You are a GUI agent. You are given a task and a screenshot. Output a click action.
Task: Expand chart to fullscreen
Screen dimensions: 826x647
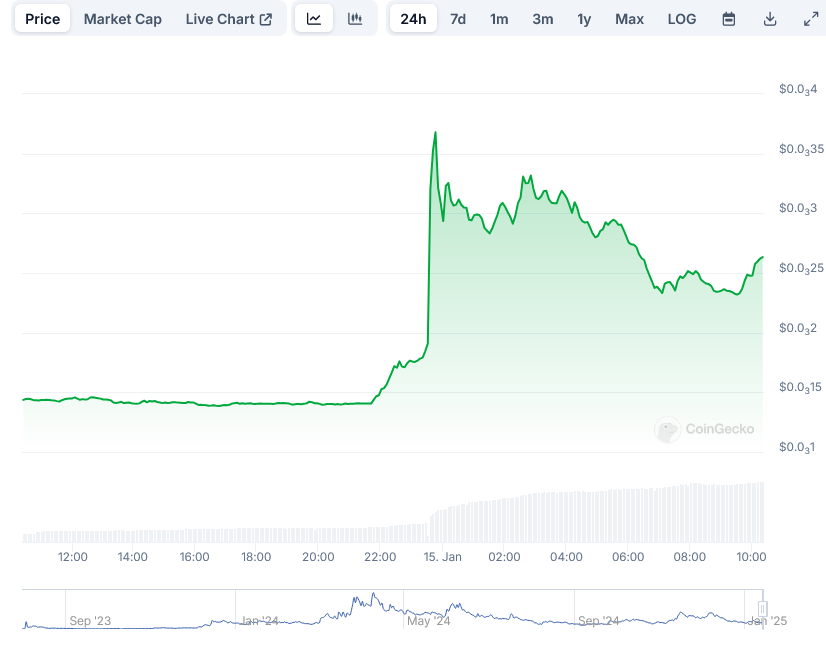[x=810, y=19]
